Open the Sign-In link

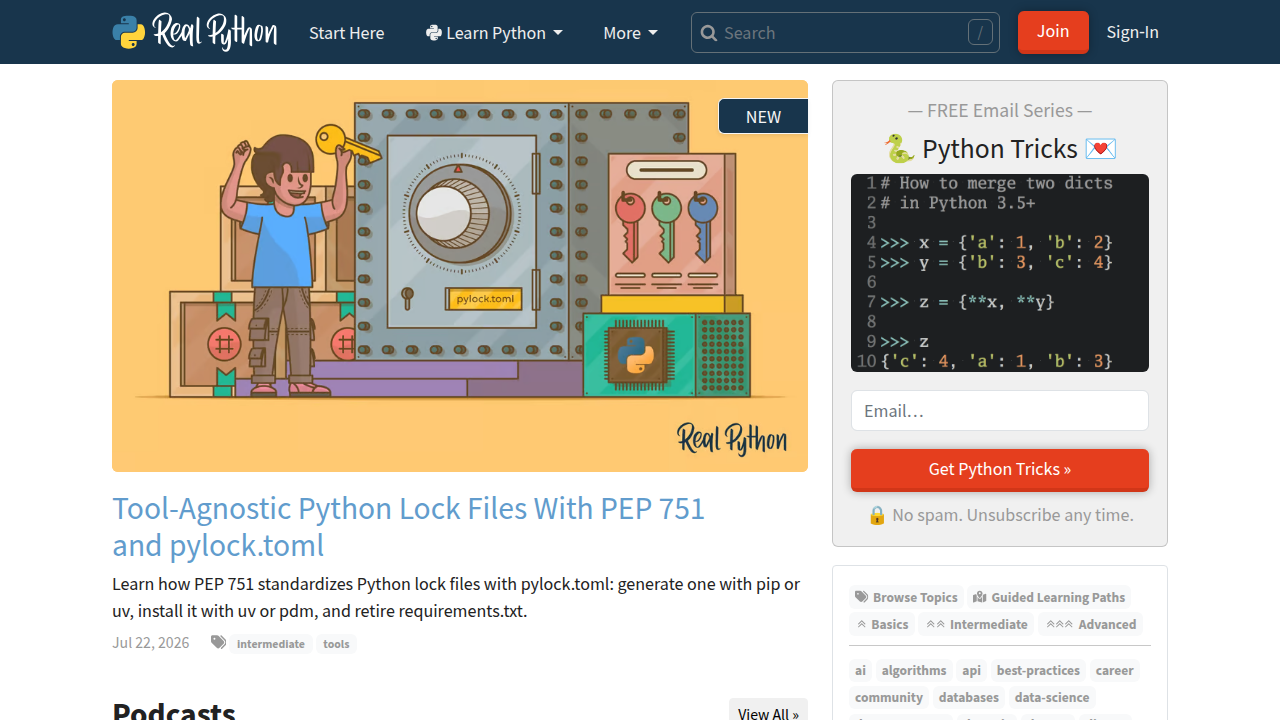[x=1132, y=33]
